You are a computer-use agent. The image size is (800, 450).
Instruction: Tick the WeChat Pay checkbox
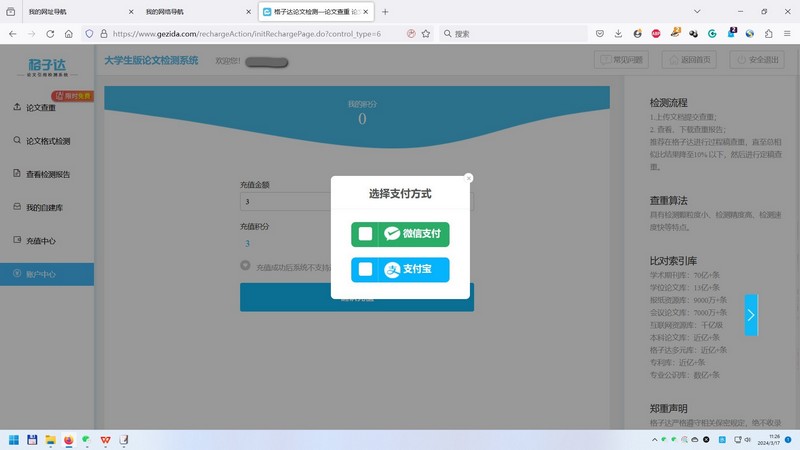pos(366,234)
